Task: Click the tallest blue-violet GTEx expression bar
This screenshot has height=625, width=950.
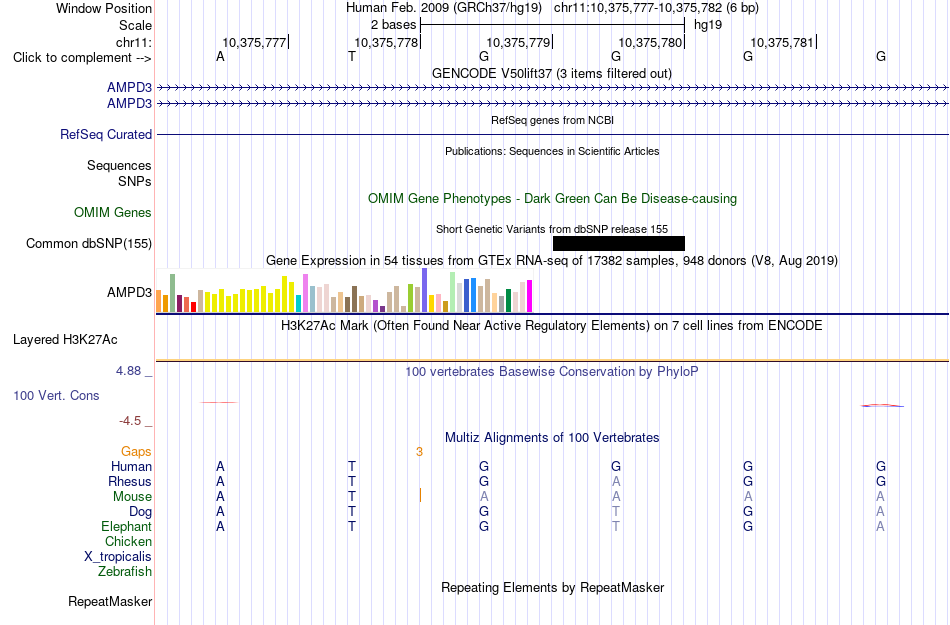Action: [x=424, y=290]
